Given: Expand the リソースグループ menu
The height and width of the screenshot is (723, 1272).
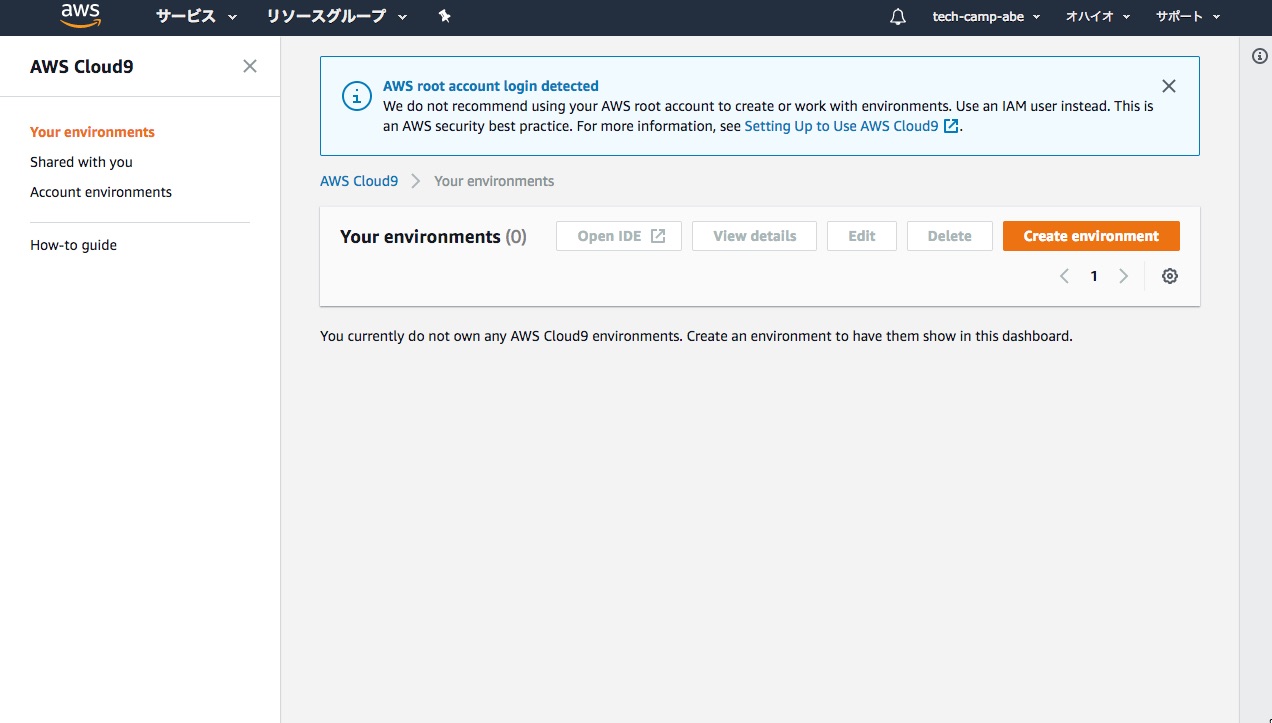Looking at the screenshot, I should point(337,16).
